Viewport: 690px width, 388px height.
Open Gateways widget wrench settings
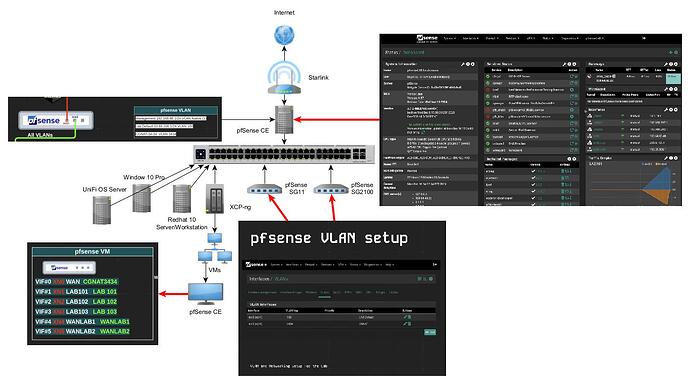tap(666, 64)
